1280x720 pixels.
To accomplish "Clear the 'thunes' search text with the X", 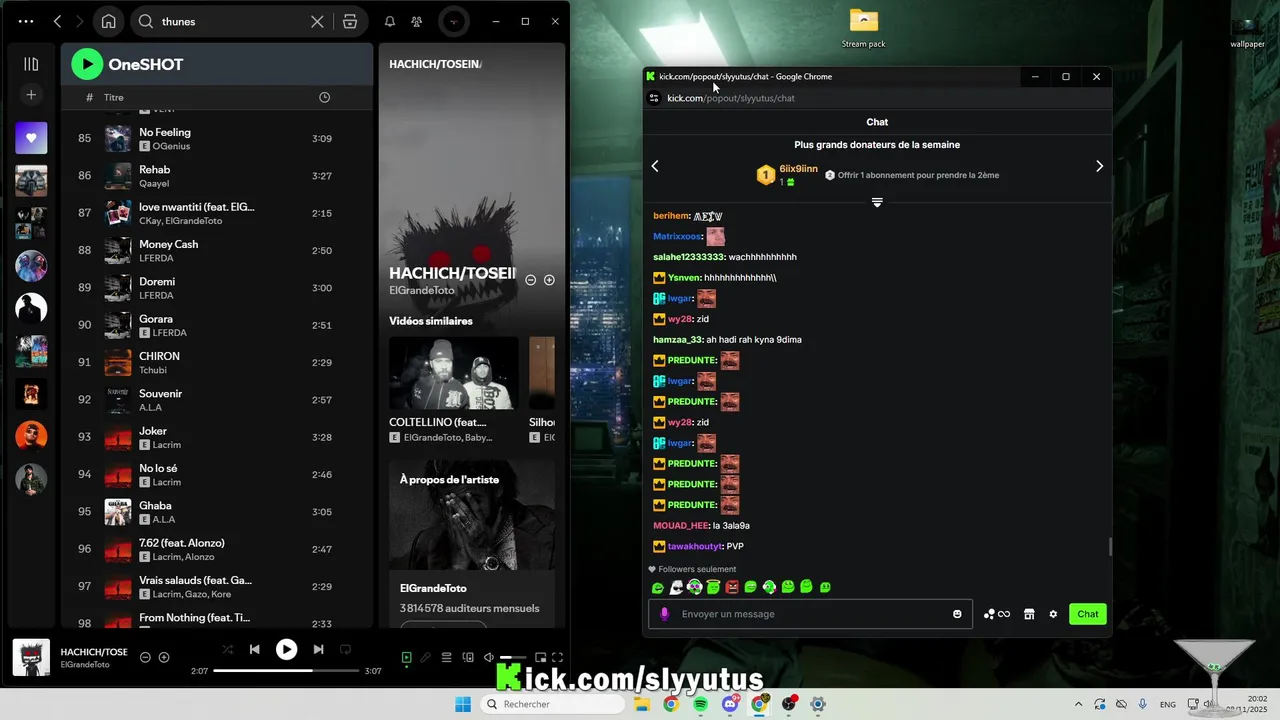I will point(317,21).
